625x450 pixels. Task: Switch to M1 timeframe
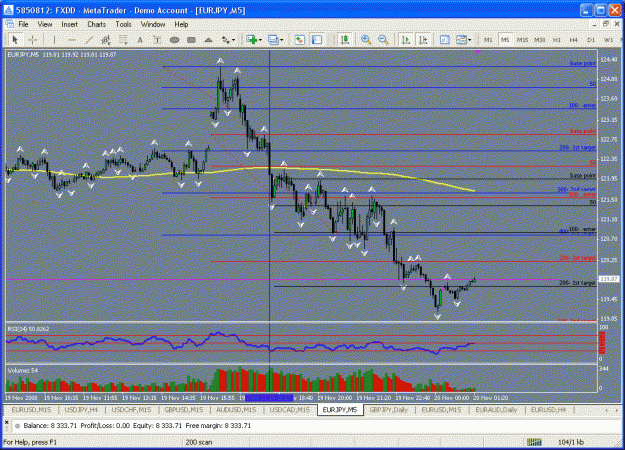[488, 39]
